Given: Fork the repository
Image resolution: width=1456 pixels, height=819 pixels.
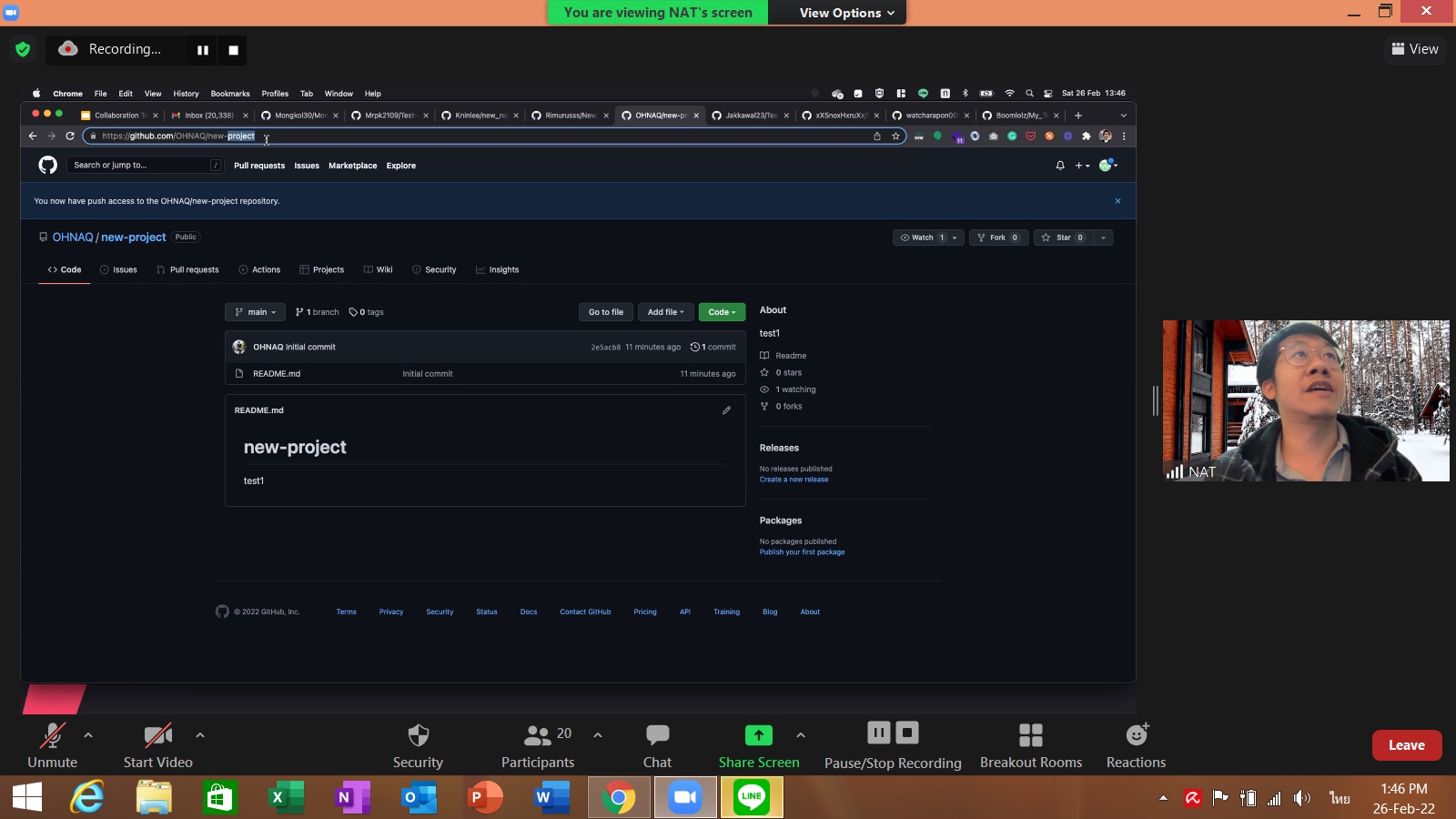Looking at the screenshot, I should pos(998,238).
